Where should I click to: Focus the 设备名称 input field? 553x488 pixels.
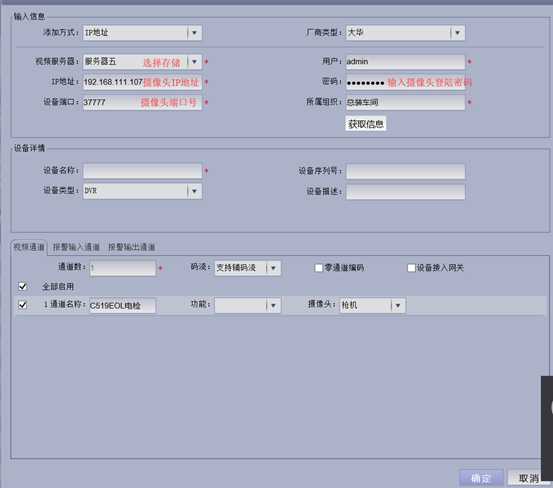(142, 171)
